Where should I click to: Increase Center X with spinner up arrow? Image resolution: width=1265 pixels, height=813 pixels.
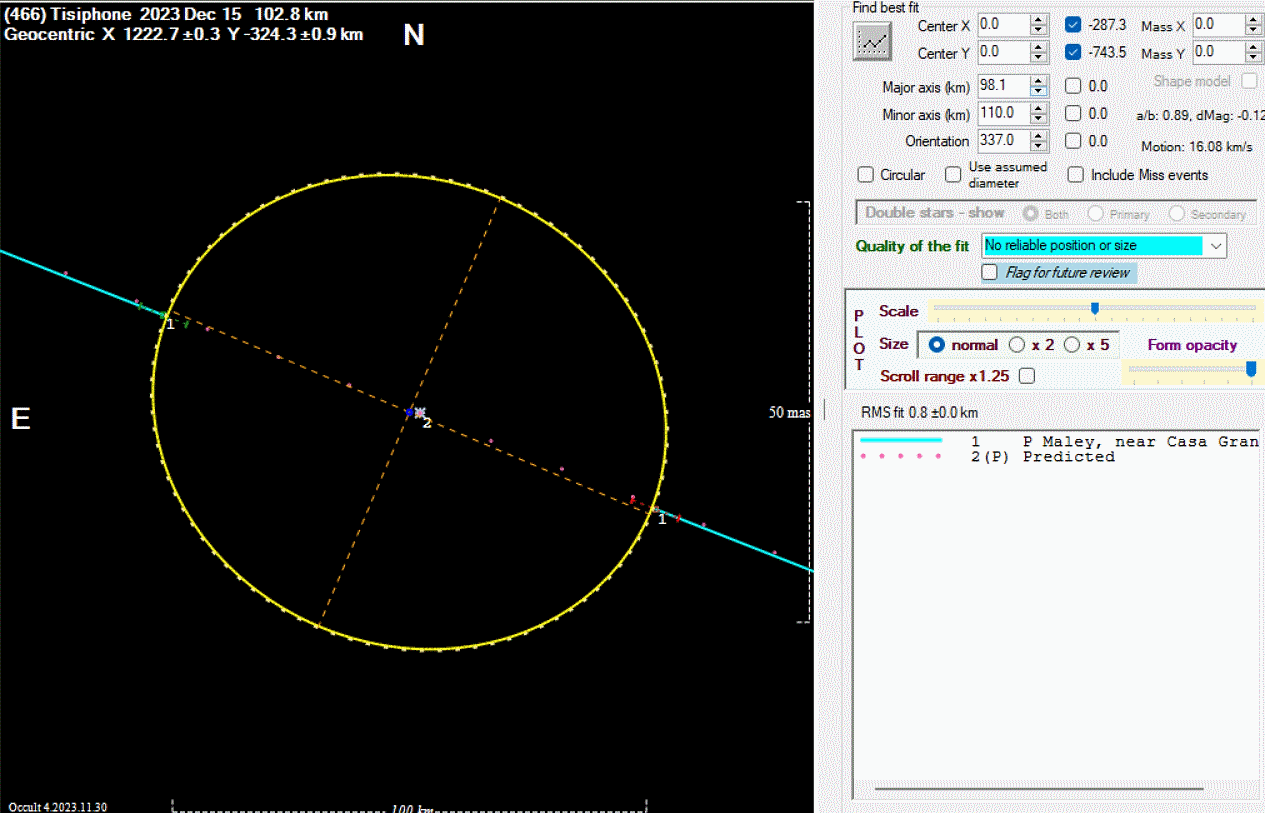pyautogui.click(x=1039, y=20)
